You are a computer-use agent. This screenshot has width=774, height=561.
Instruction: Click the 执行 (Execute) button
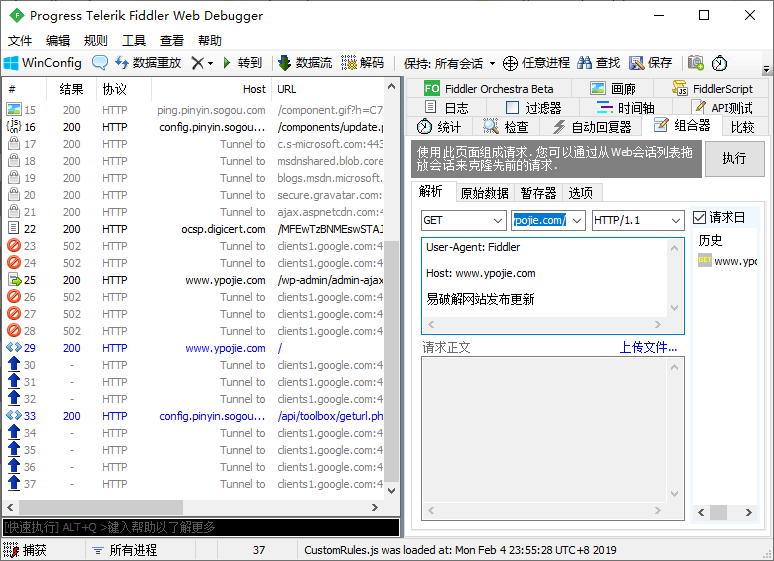tap(734, 158)
